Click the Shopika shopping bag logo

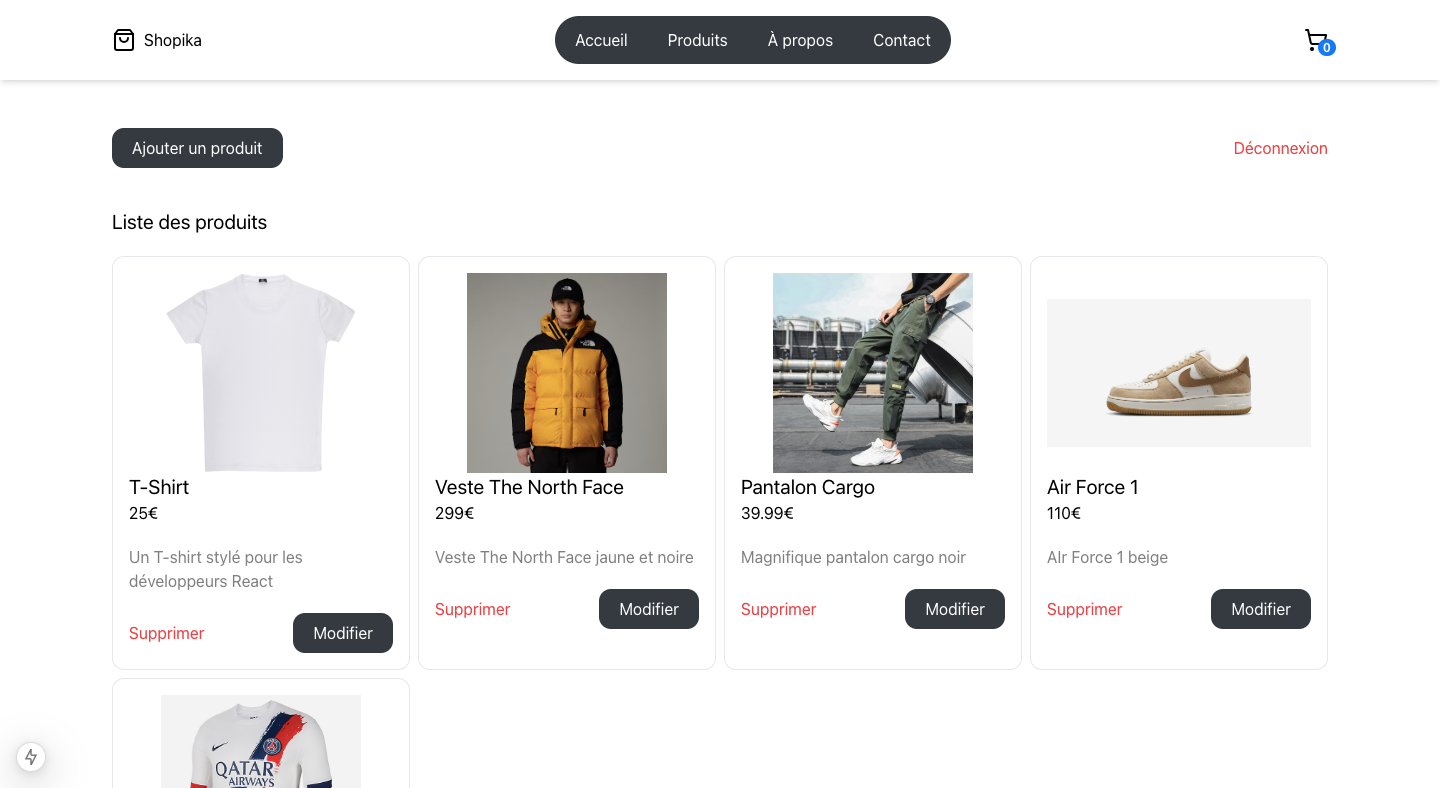(124, 40)
